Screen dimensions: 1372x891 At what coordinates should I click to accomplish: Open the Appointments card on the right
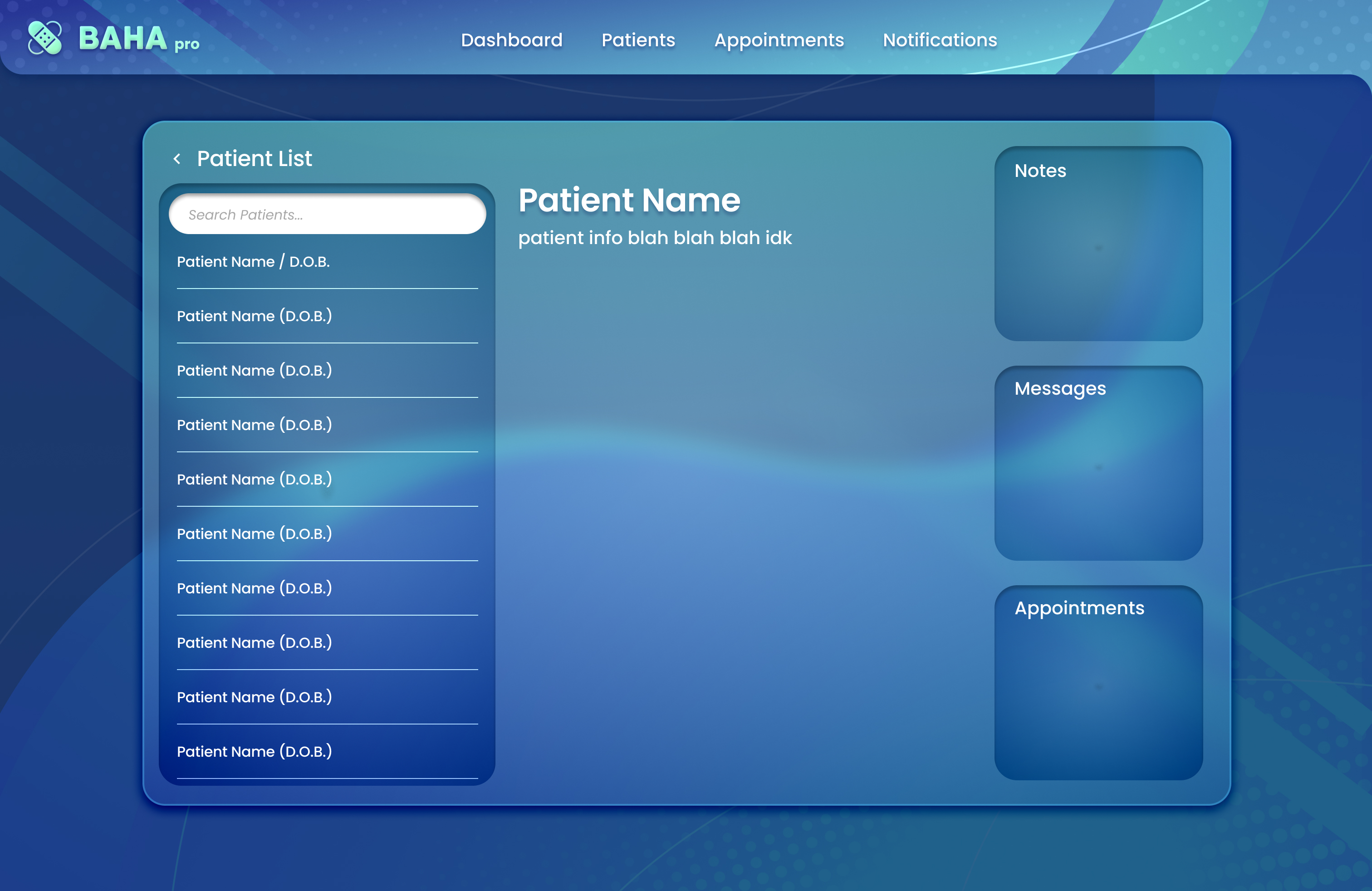click(1098, 682)
